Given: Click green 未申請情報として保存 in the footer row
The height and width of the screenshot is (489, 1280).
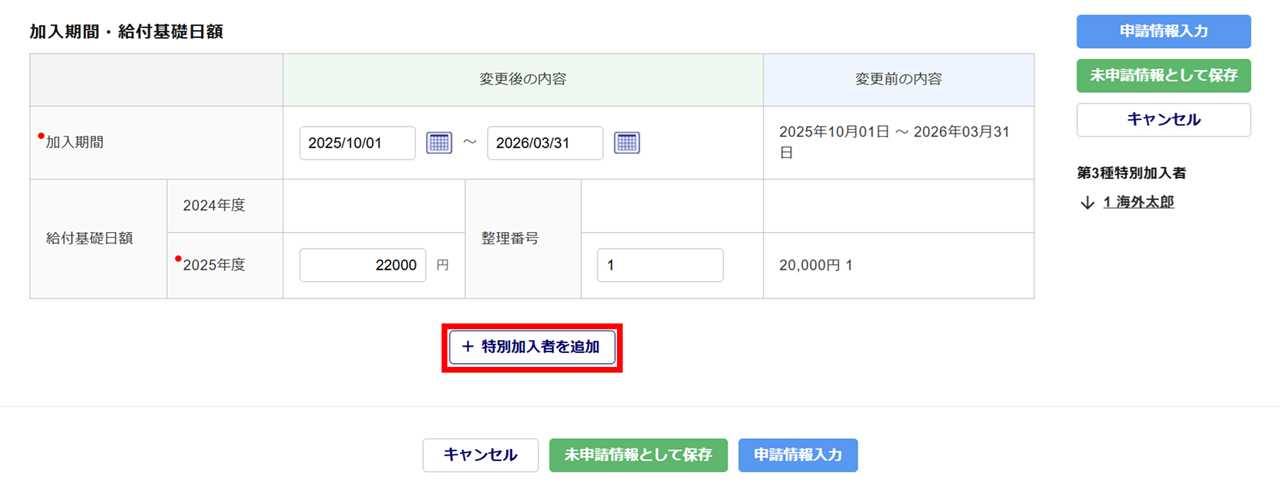Looking at the screenshot, I should tap(638, 455).
